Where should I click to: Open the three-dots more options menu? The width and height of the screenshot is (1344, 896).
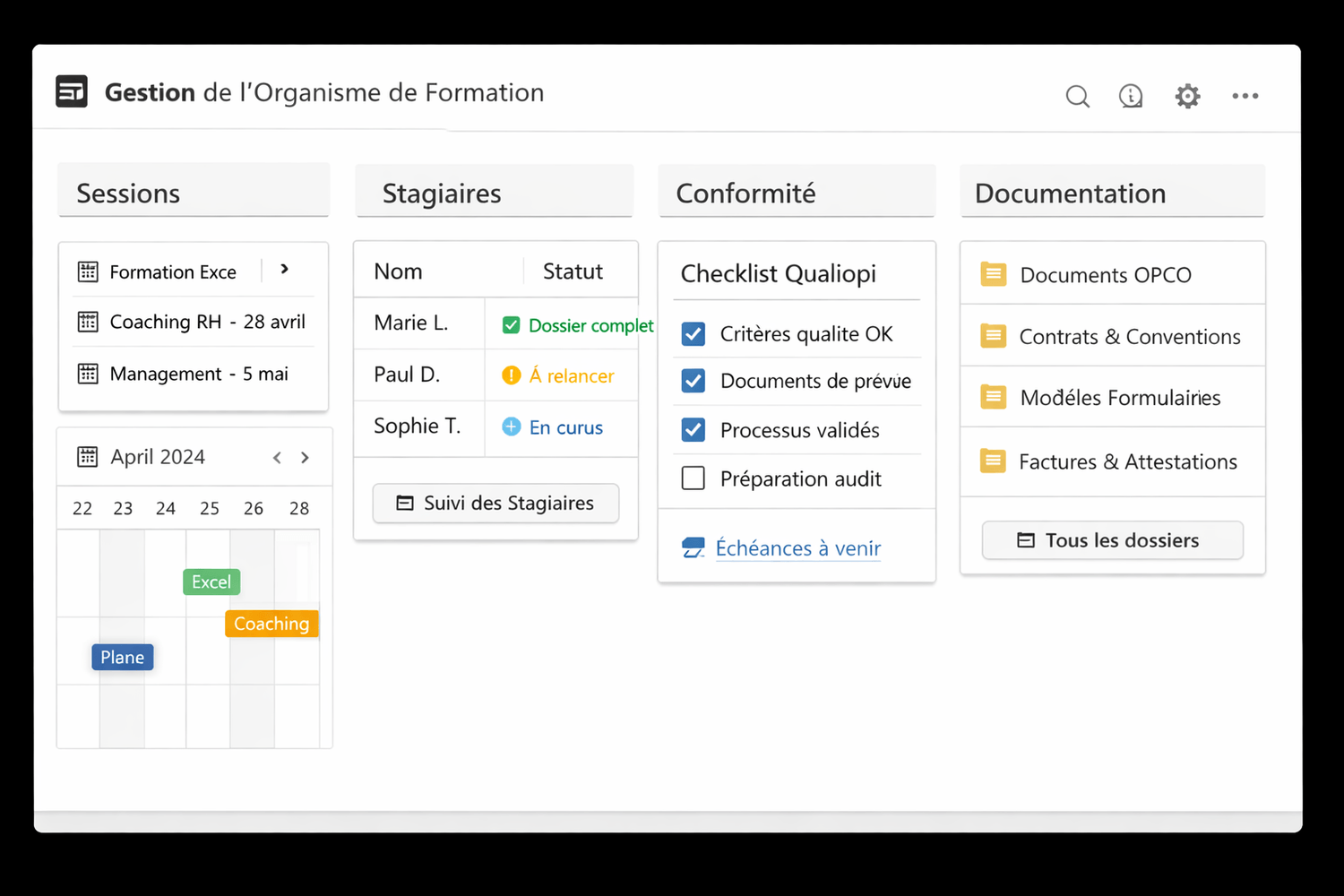tap(1245, 96)
